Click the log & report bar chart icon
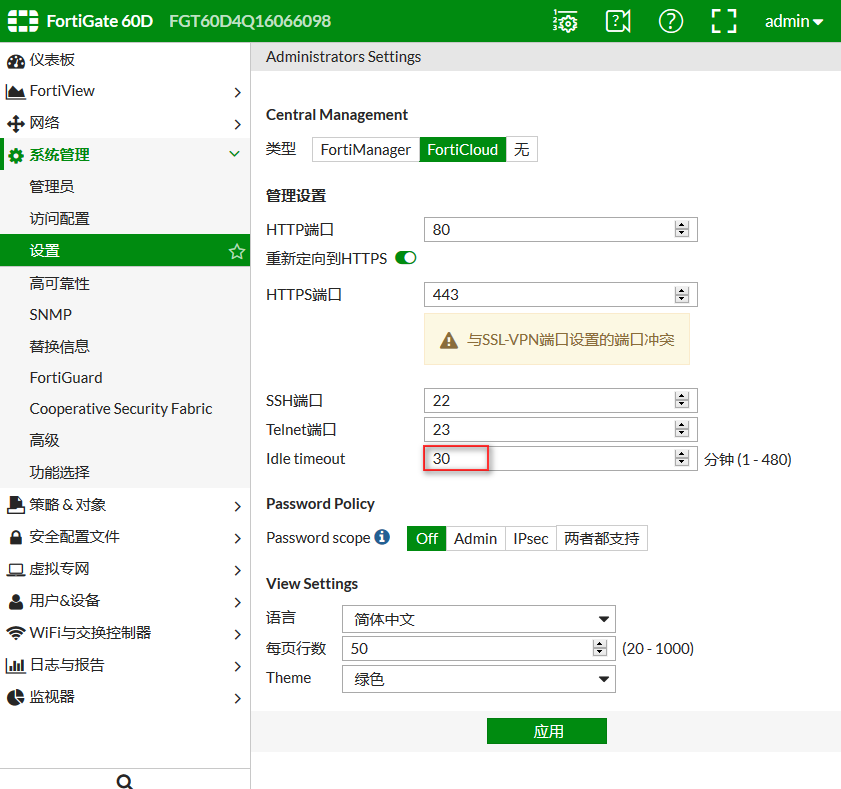Screen dimensions: 841x789 [15, 666]
